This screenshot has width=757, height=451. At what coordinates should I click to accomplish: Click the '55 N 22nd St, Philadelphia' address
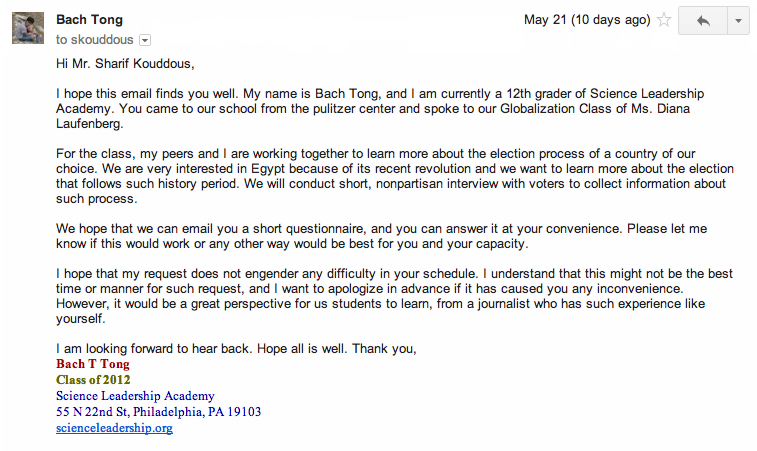click(x=158, y=412)
